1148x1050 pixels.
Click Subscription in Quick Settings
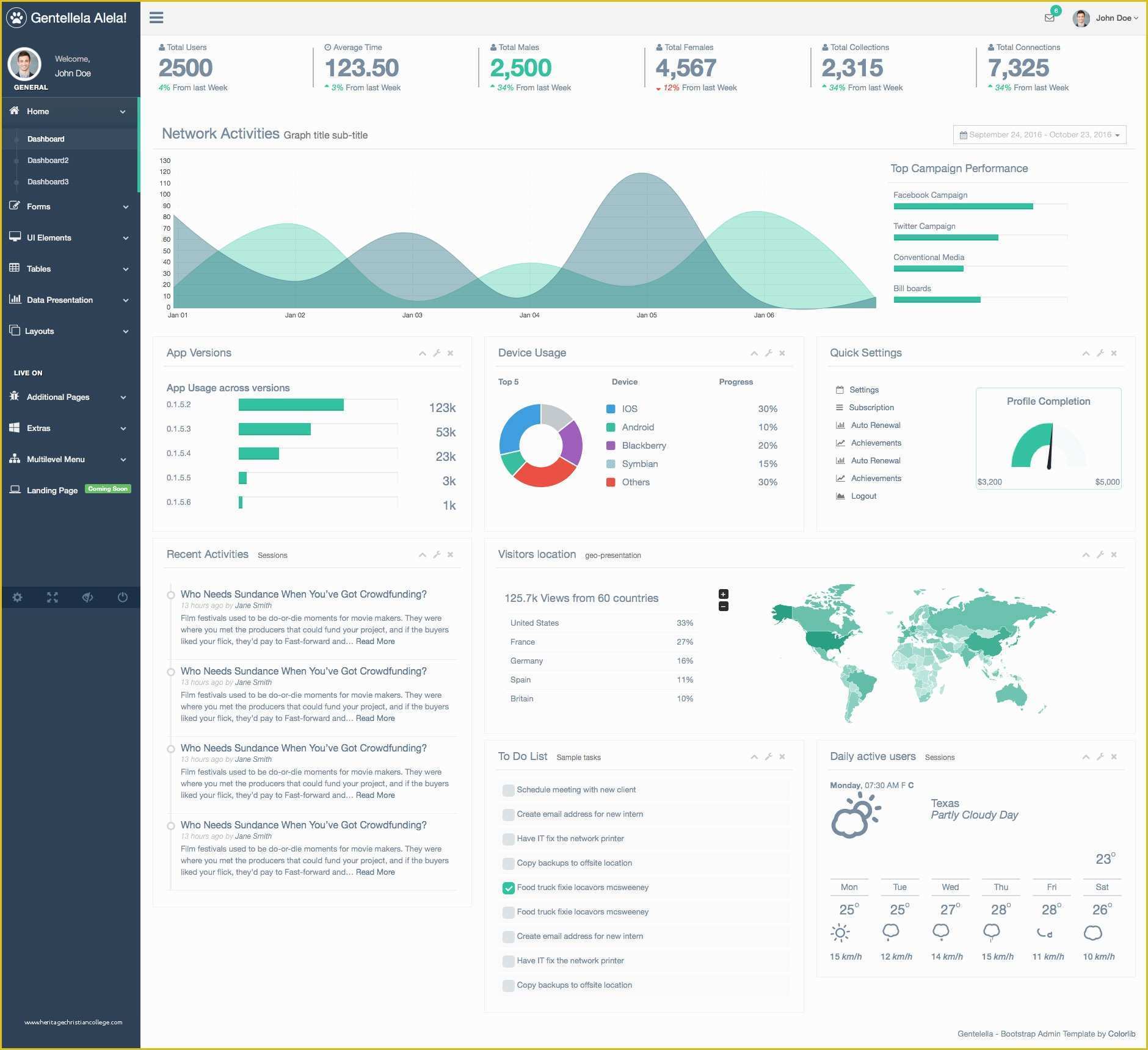[871, 408]
